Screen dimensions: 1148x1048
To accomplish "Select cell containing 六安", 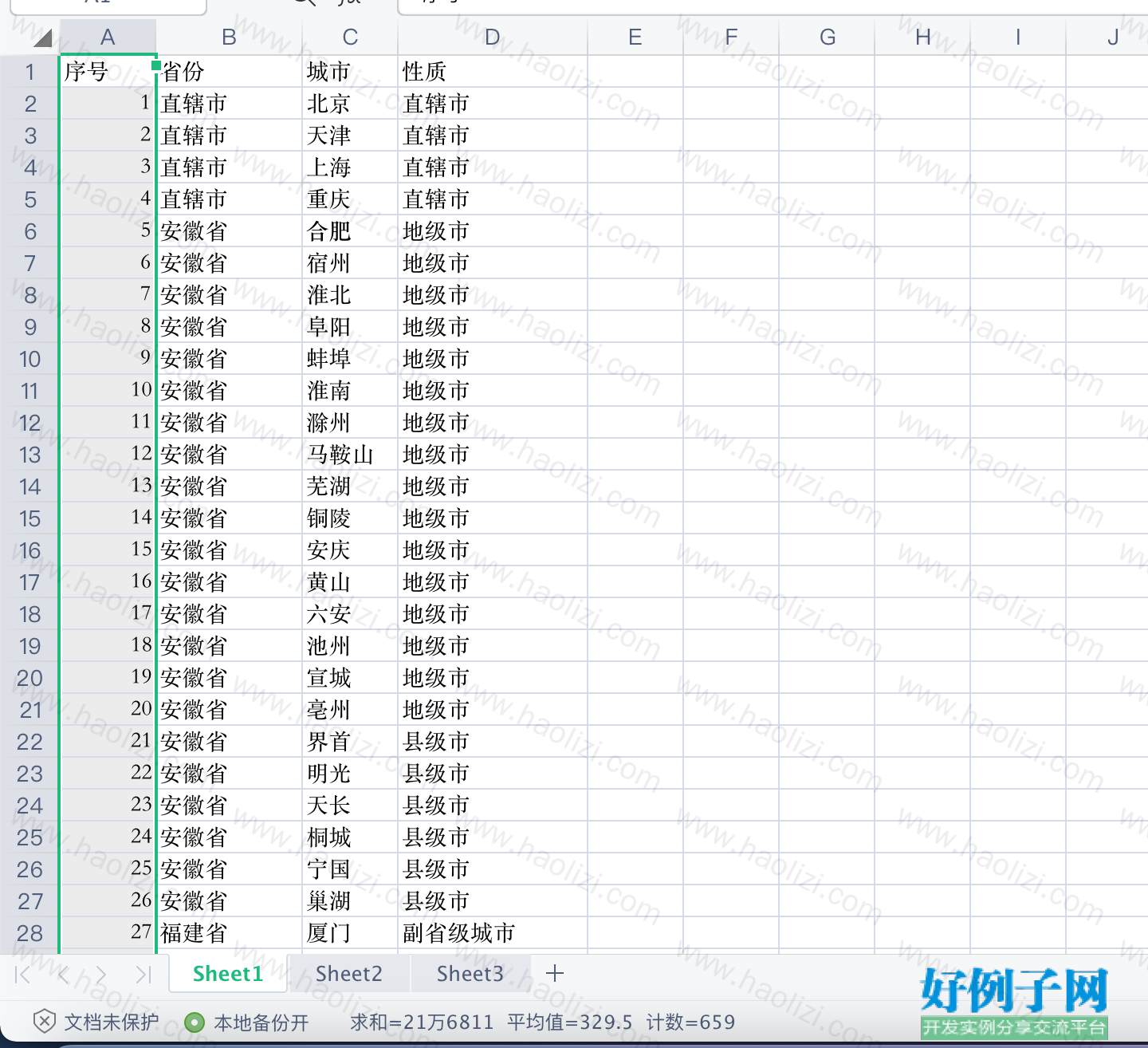I will tap(350, 614).
